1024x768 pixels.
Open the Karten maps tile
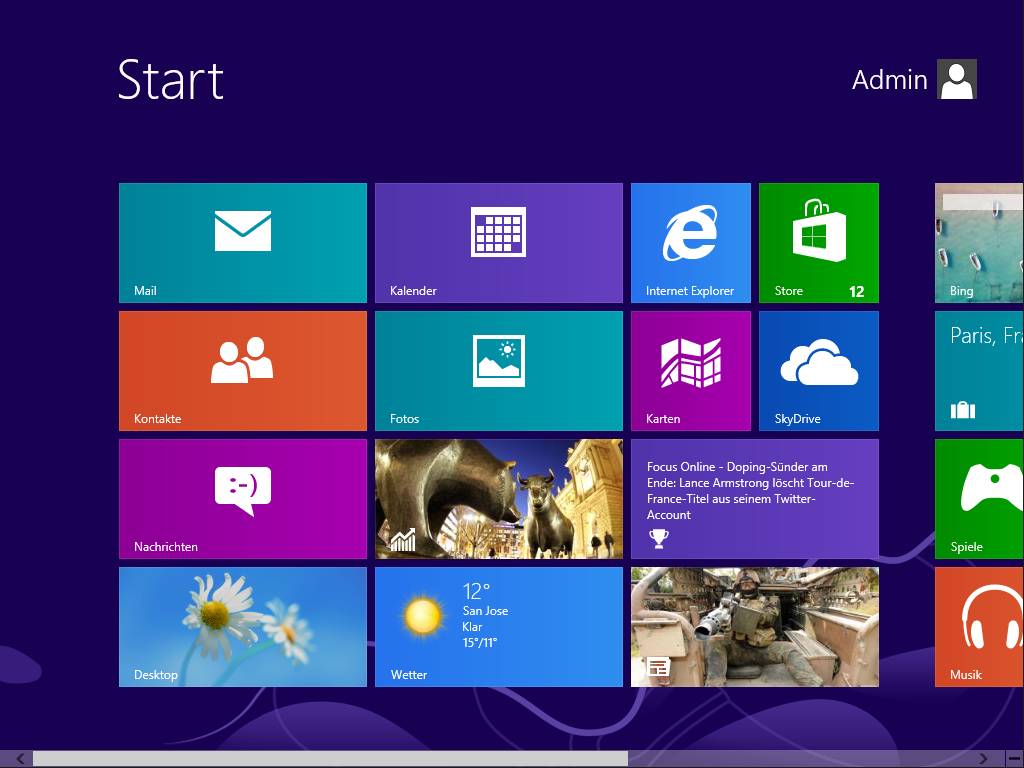(690, 371)
